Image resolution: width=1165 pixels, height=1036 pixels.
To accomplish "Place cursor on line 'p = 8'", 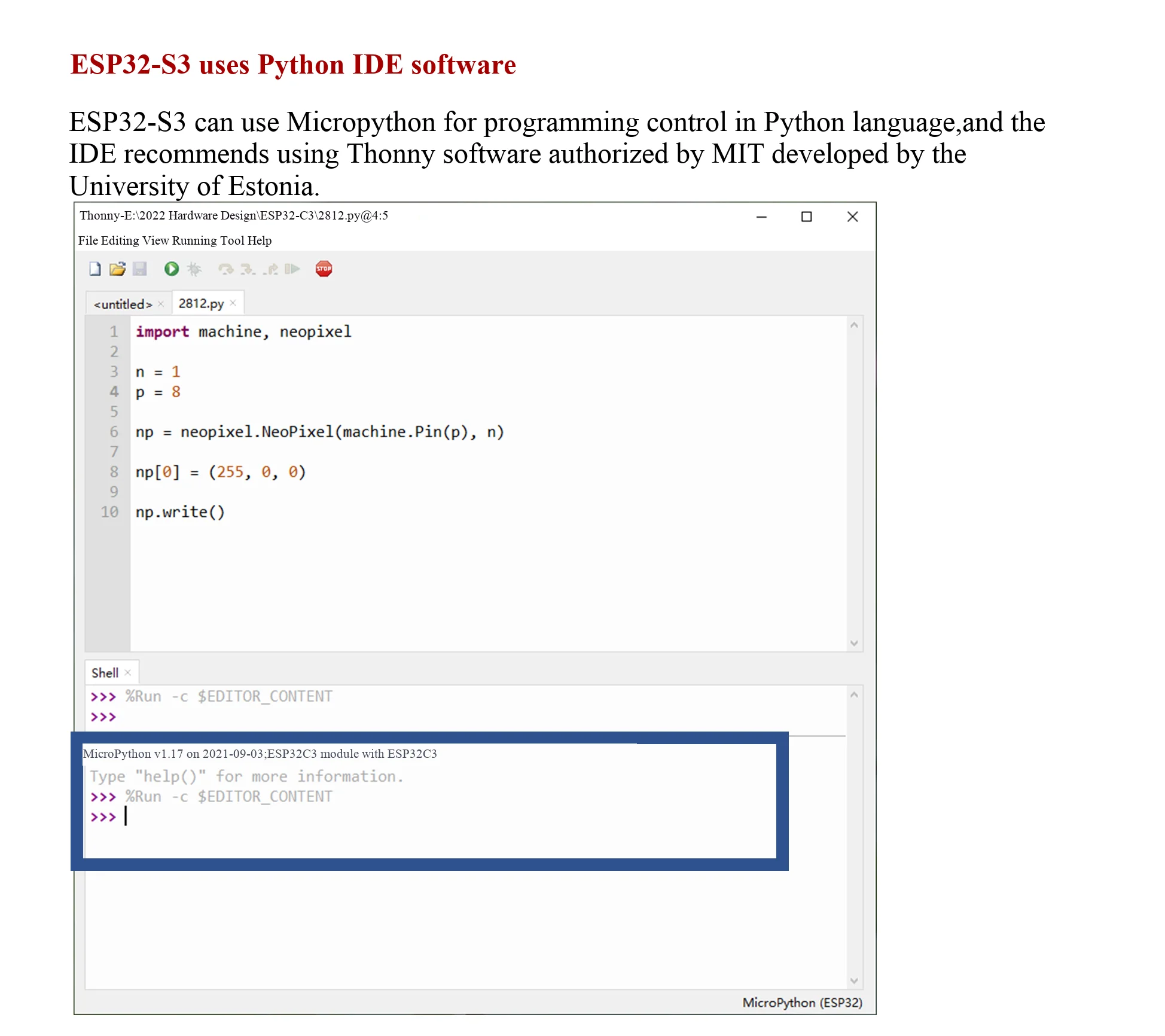I will 158,392.
